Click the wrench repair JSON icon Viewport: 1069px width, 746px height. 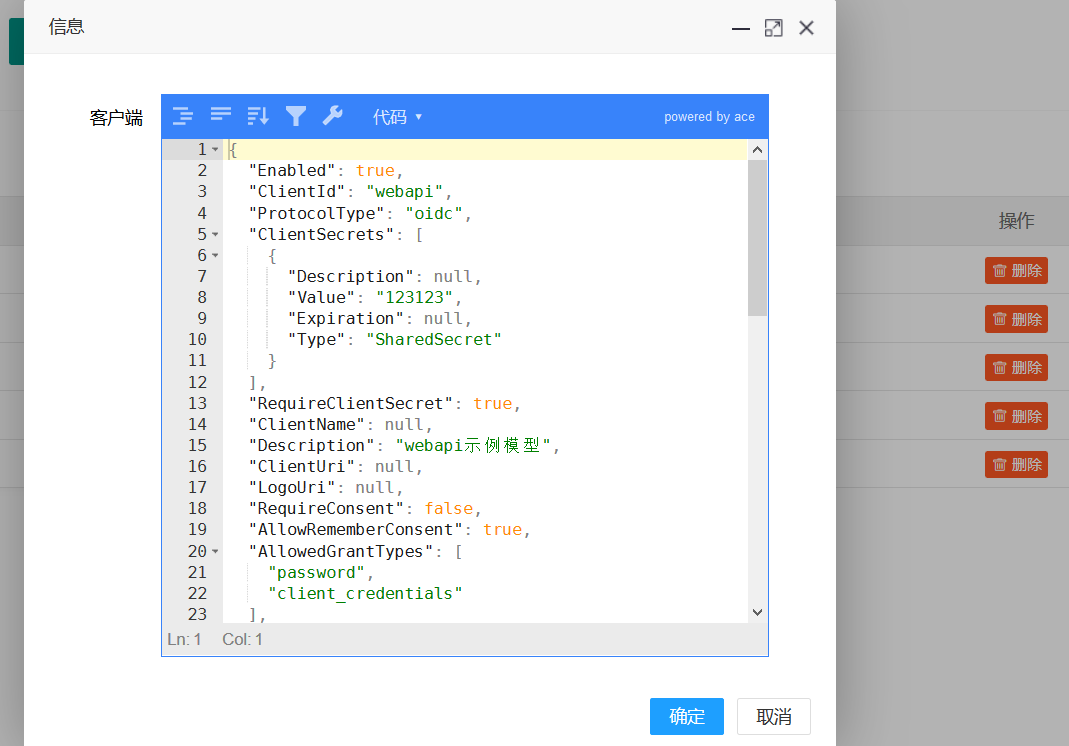coord(333,116)
